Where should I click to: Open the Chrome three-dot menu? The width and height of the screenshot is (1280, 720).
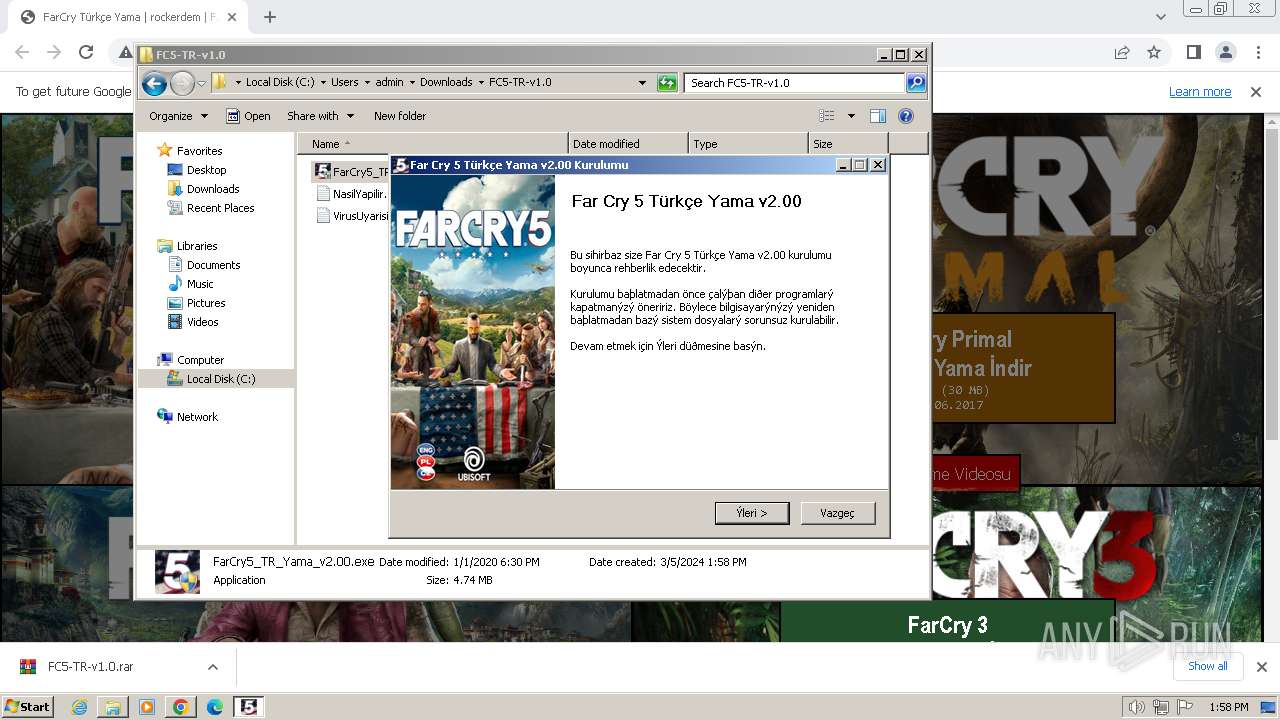(x=1257, y=53)
